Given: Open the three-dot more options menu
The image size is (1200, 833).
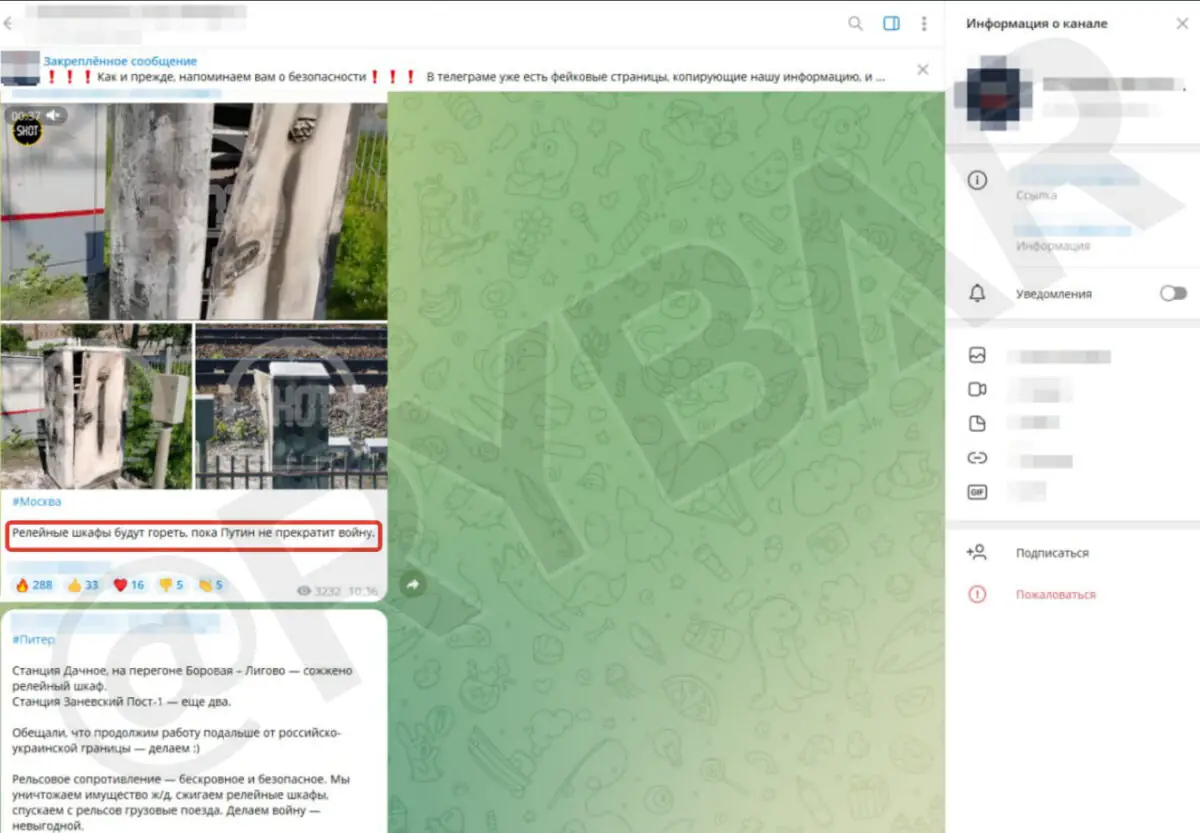Looking at the screenshot, I should pos(924,23).
